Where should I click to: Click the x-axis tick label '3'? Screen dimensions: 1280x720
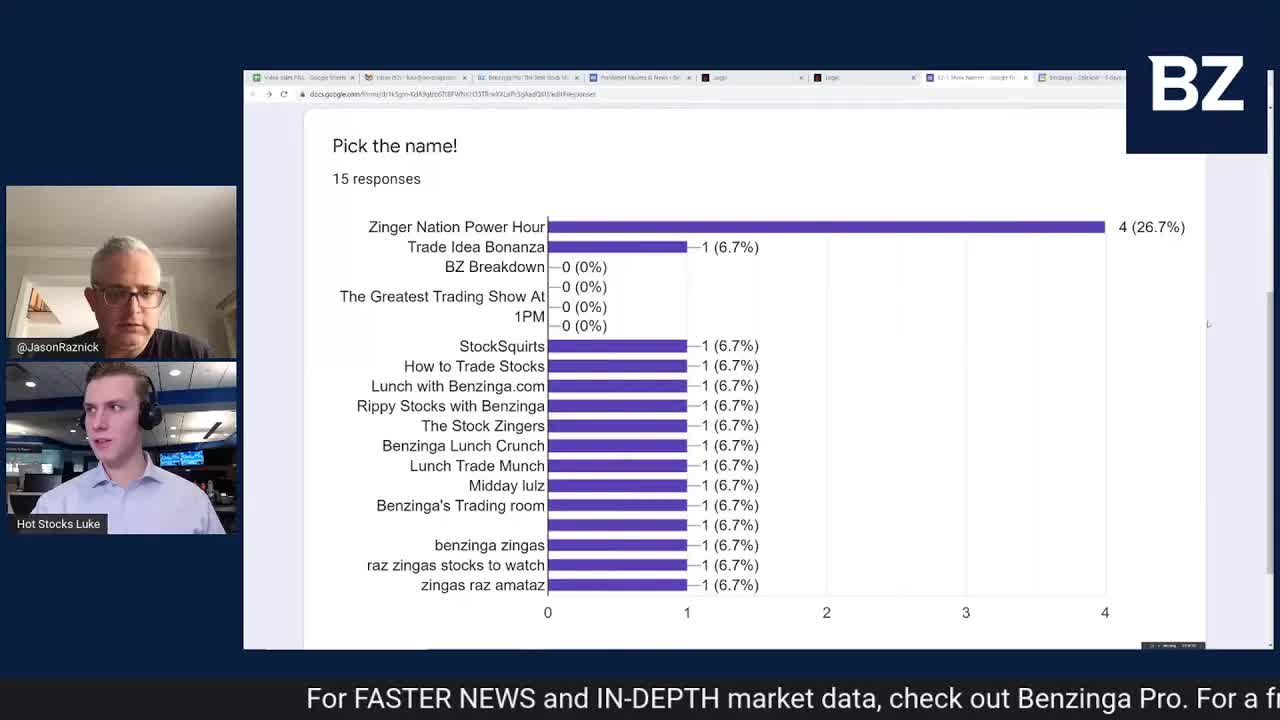(966, 612)
